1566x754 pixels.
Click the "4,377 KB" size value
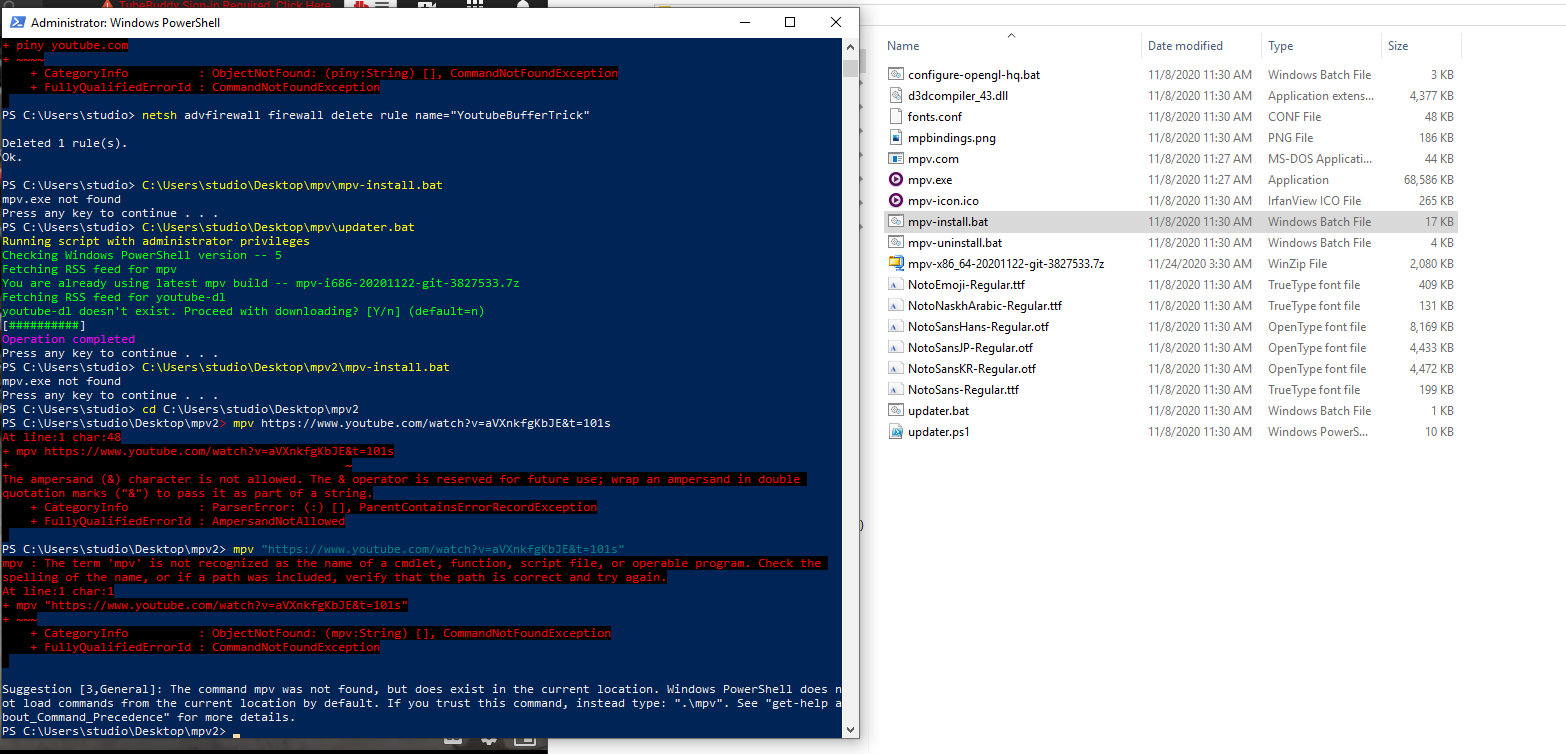click(1432, 96)
